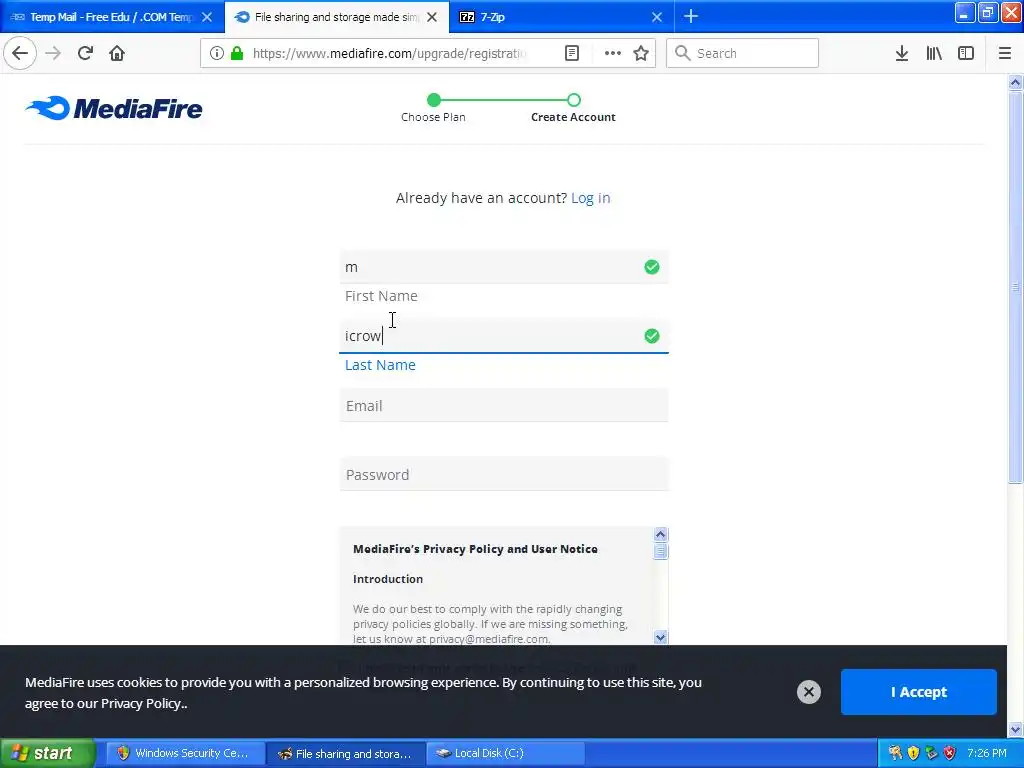This screenshot has height=768, width=1024.
Task: Open the browser home page
Action: tap(117, 53)
